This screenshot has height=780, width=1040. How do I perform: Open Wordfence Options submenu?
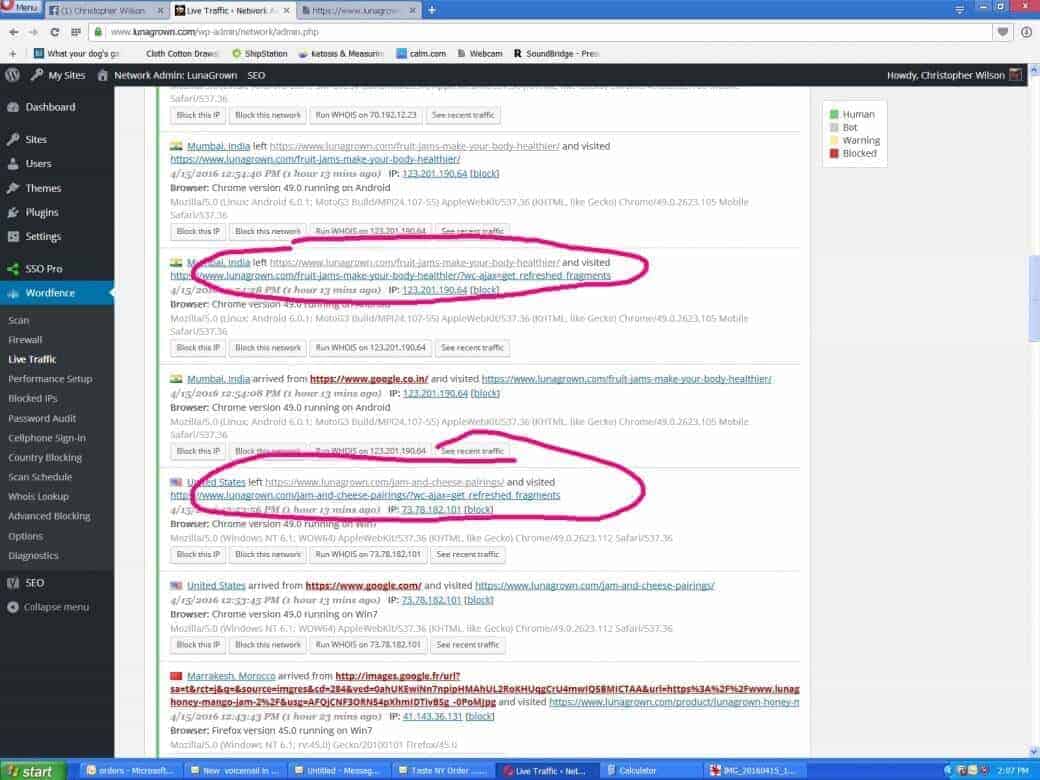click(x=25, y=535)
